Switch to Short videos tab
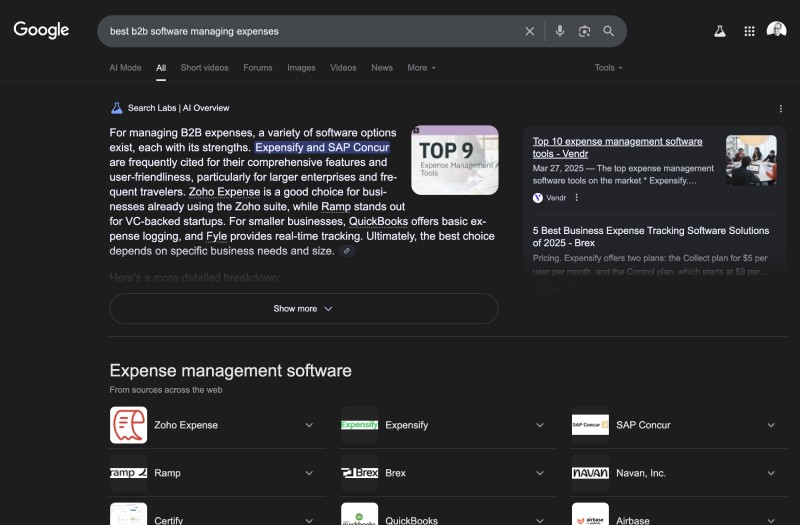The height and width of the screenshot is (525, 800). point(205,68)
